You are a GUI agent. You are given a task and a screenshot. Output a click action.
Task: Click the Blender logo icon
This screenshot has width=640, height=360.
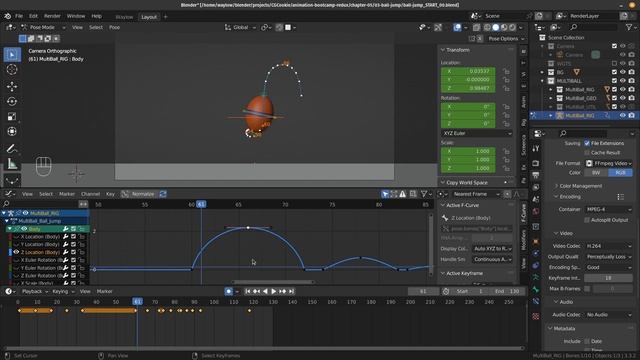point(7,16)
